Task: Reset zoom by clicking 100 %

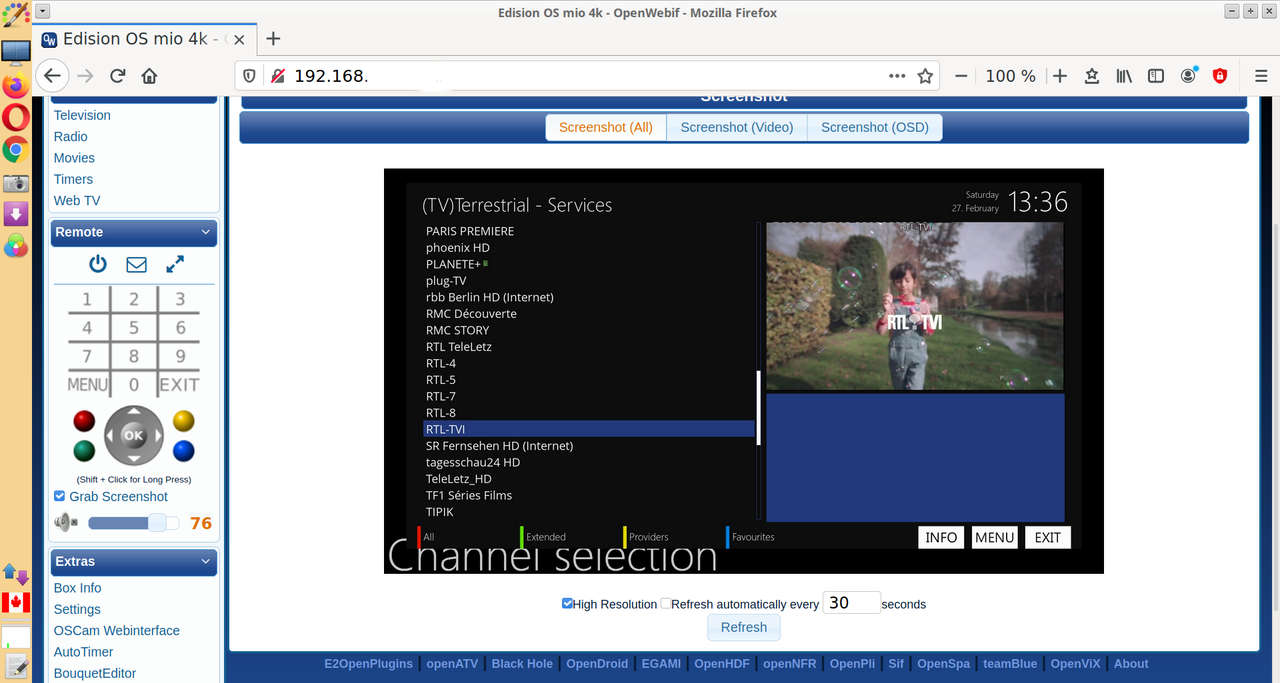Action: coord(1011,76)
